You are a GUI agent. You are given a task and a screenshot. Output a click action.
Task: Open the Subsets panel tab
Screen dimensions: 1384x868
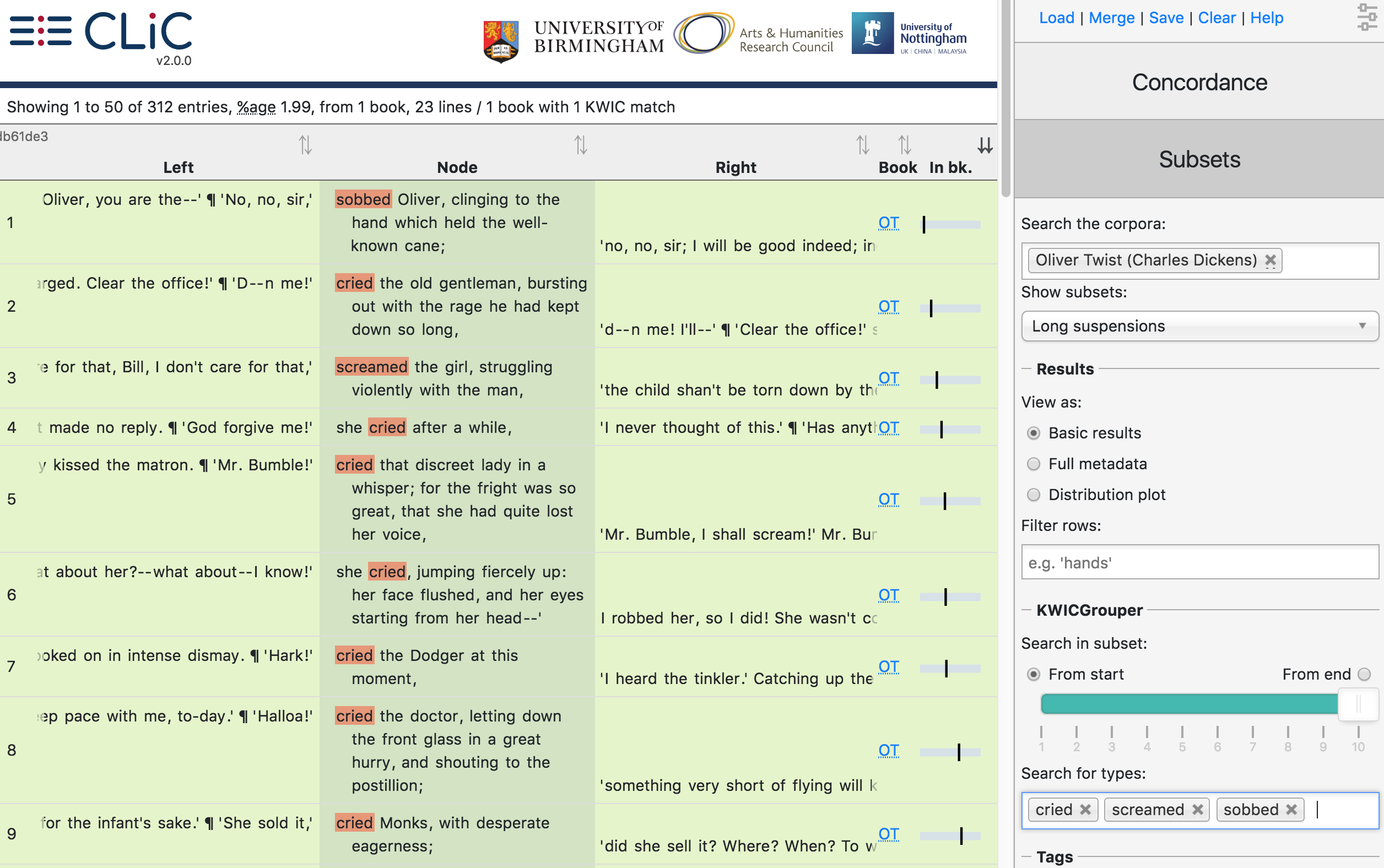[1199, 159]
